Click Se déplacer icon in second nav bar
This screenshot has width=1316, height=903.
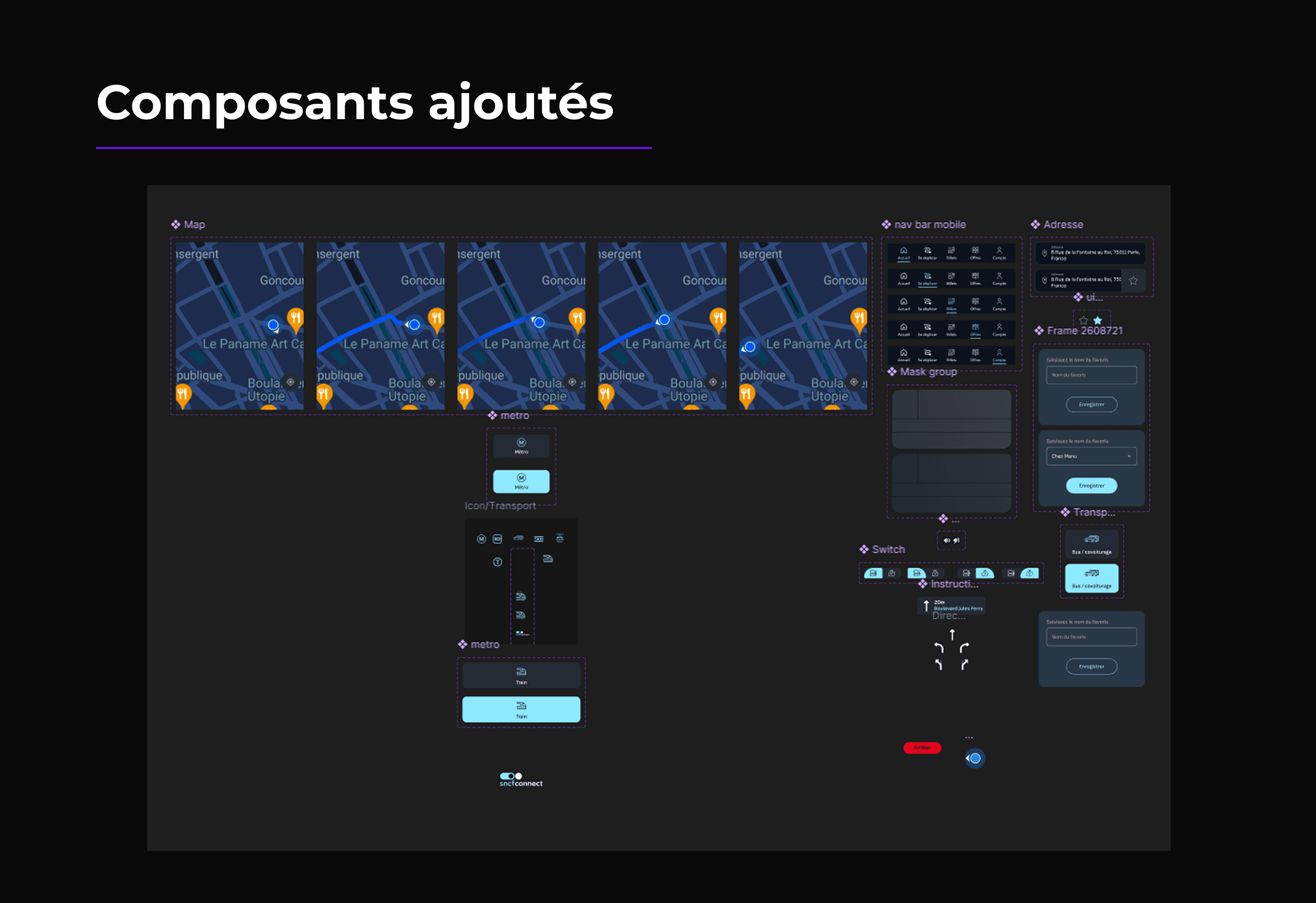(x=928, y=276)
